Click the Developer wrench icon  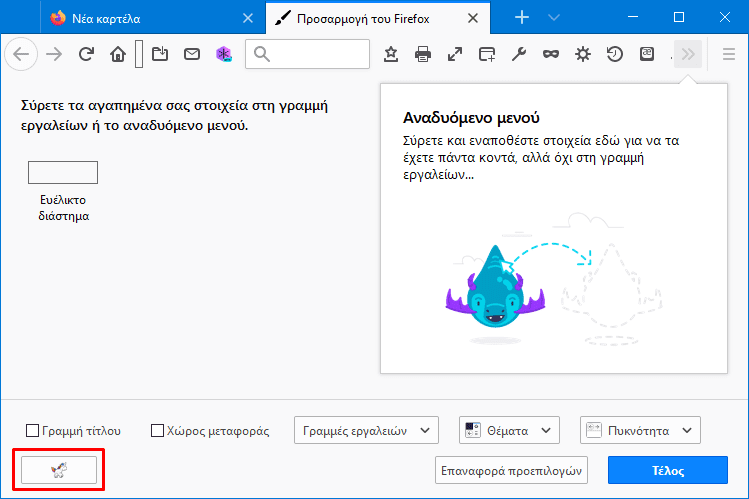(x=519, y=54)
